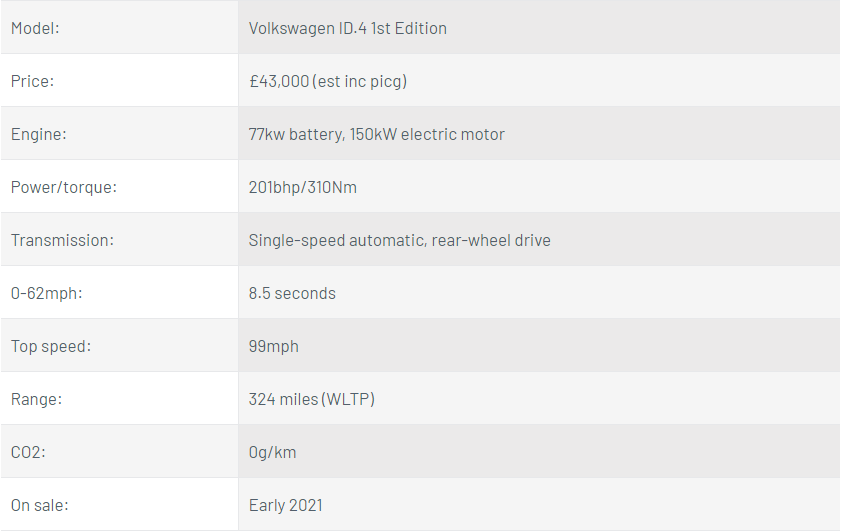Click the "Power/torque:" label
The image size is (841, 531).
click(x=64, y=187)
